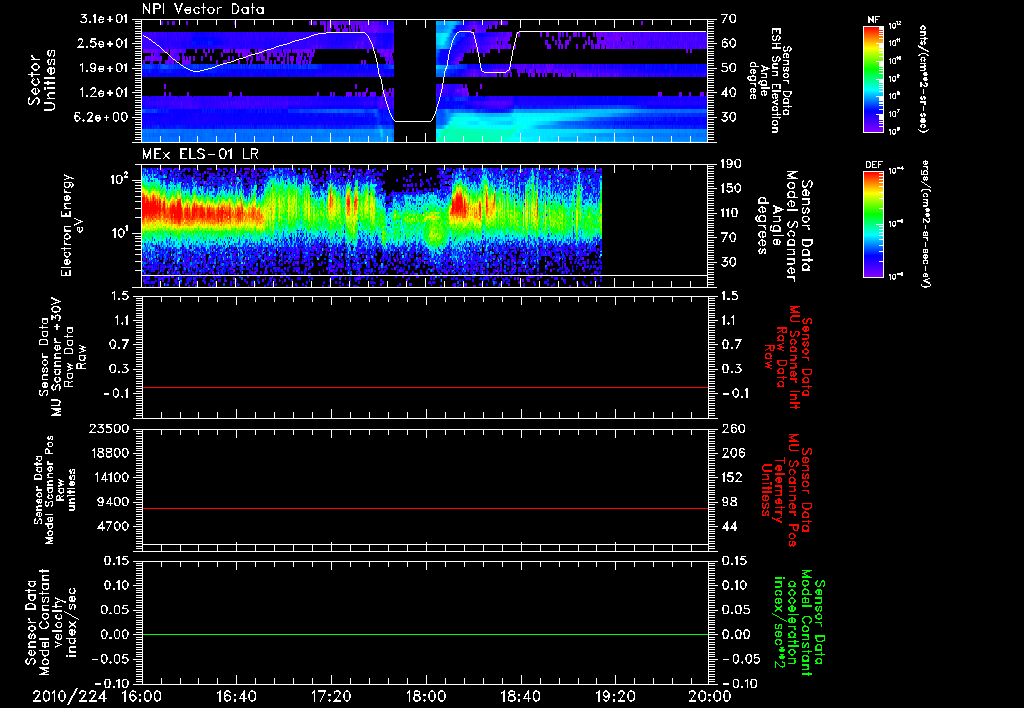Click the "17:20" time axis label
This screenshot has height=708, width=1024.
pos(331,697)
